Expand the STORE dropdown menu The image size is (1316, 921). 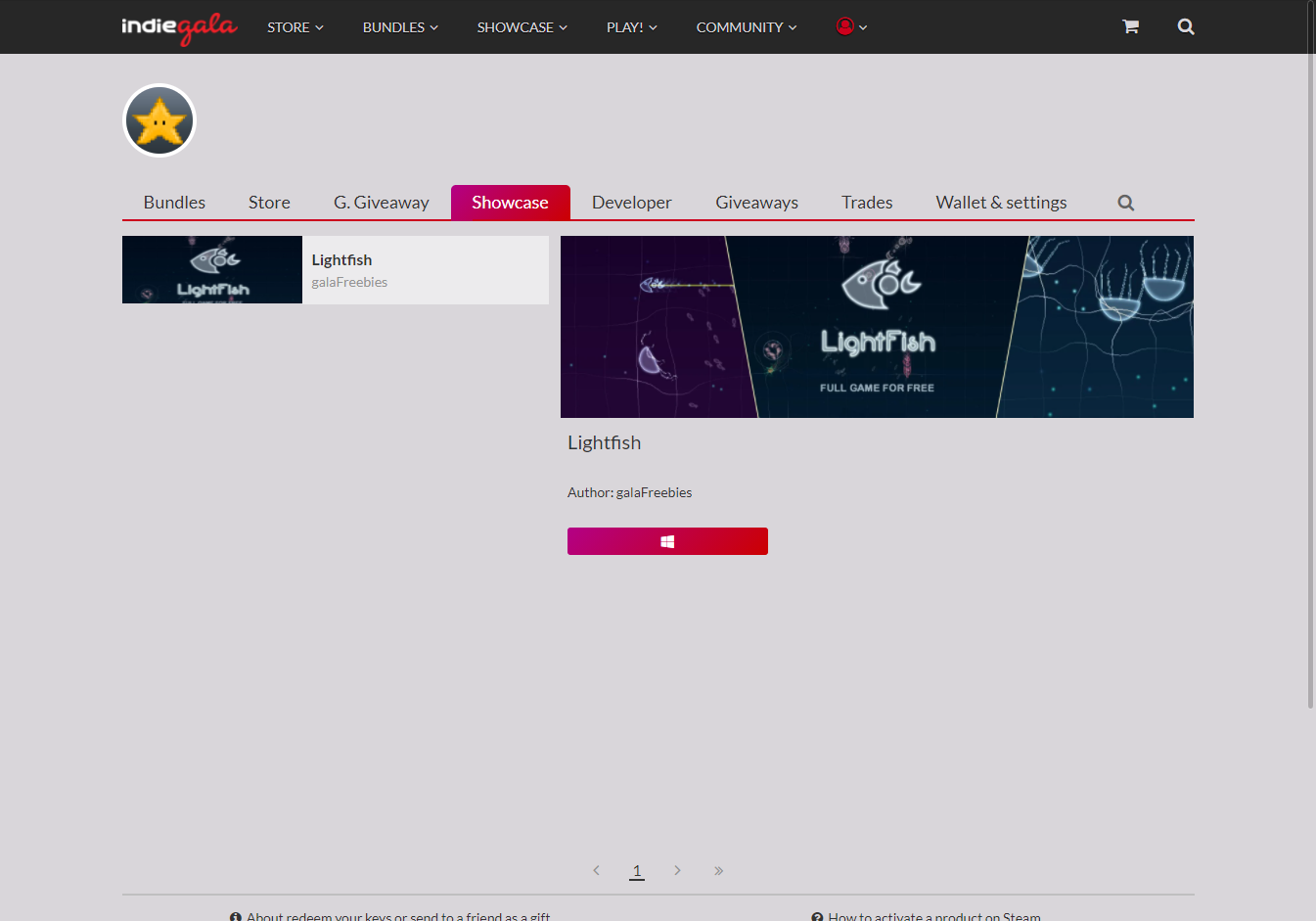coord(295,27)
